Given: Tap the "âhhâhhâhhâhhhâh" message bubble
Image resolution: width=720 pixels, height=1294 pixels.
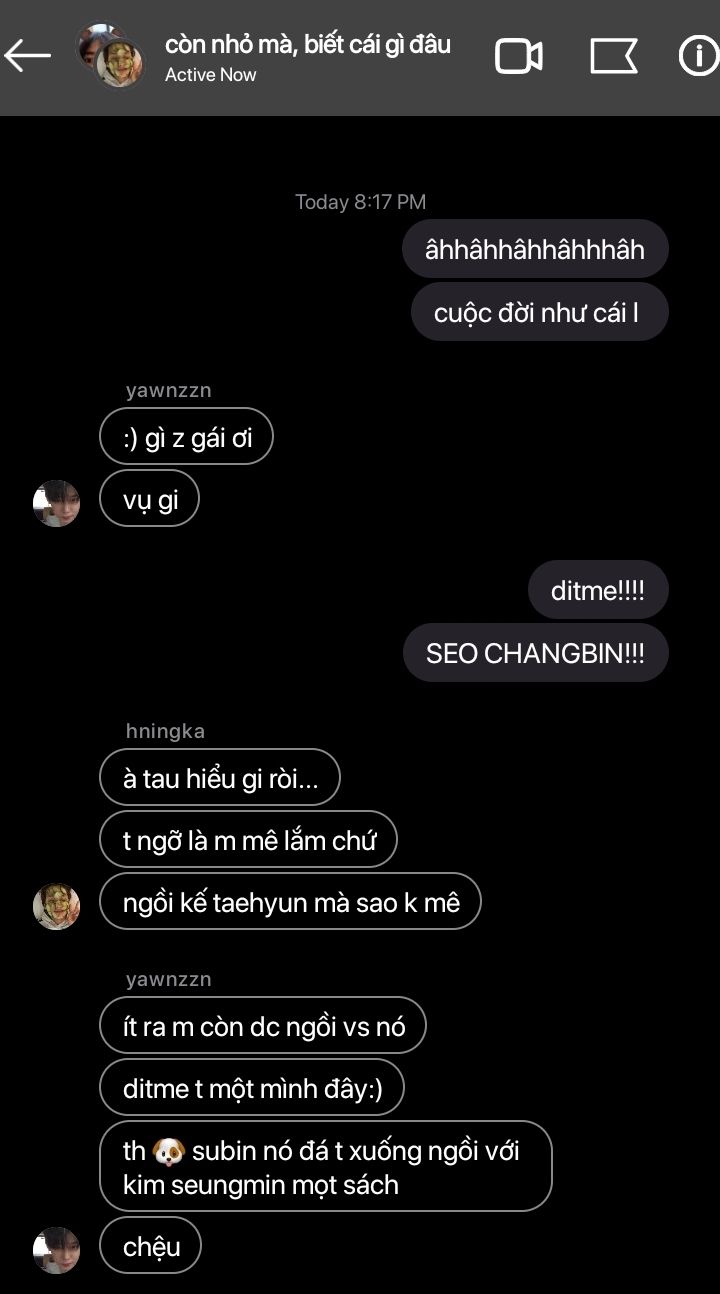Looking at the screenshot, I should (x=535, y=249).
